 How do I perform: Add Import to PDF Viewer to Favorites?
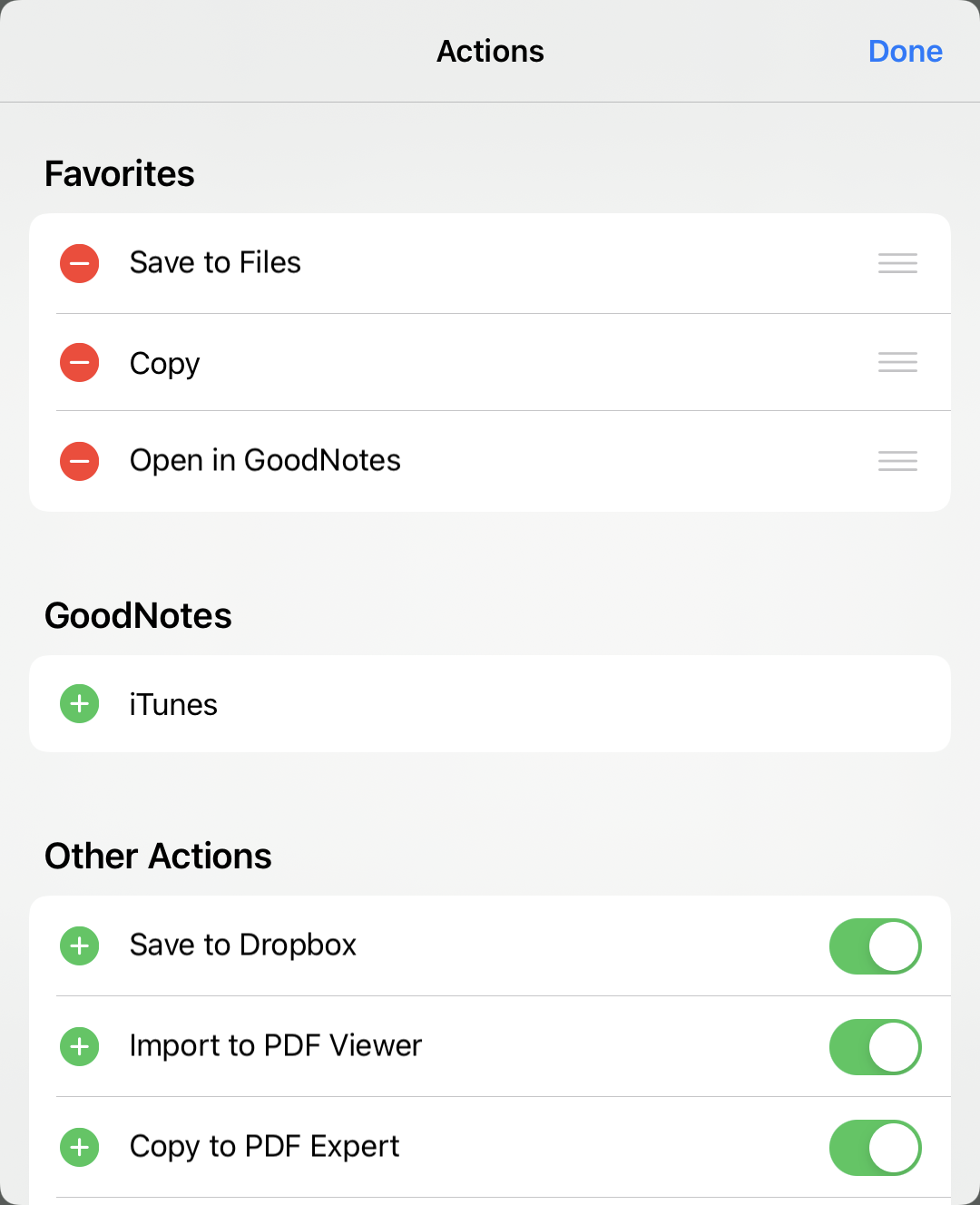[x=80, y=1046]
